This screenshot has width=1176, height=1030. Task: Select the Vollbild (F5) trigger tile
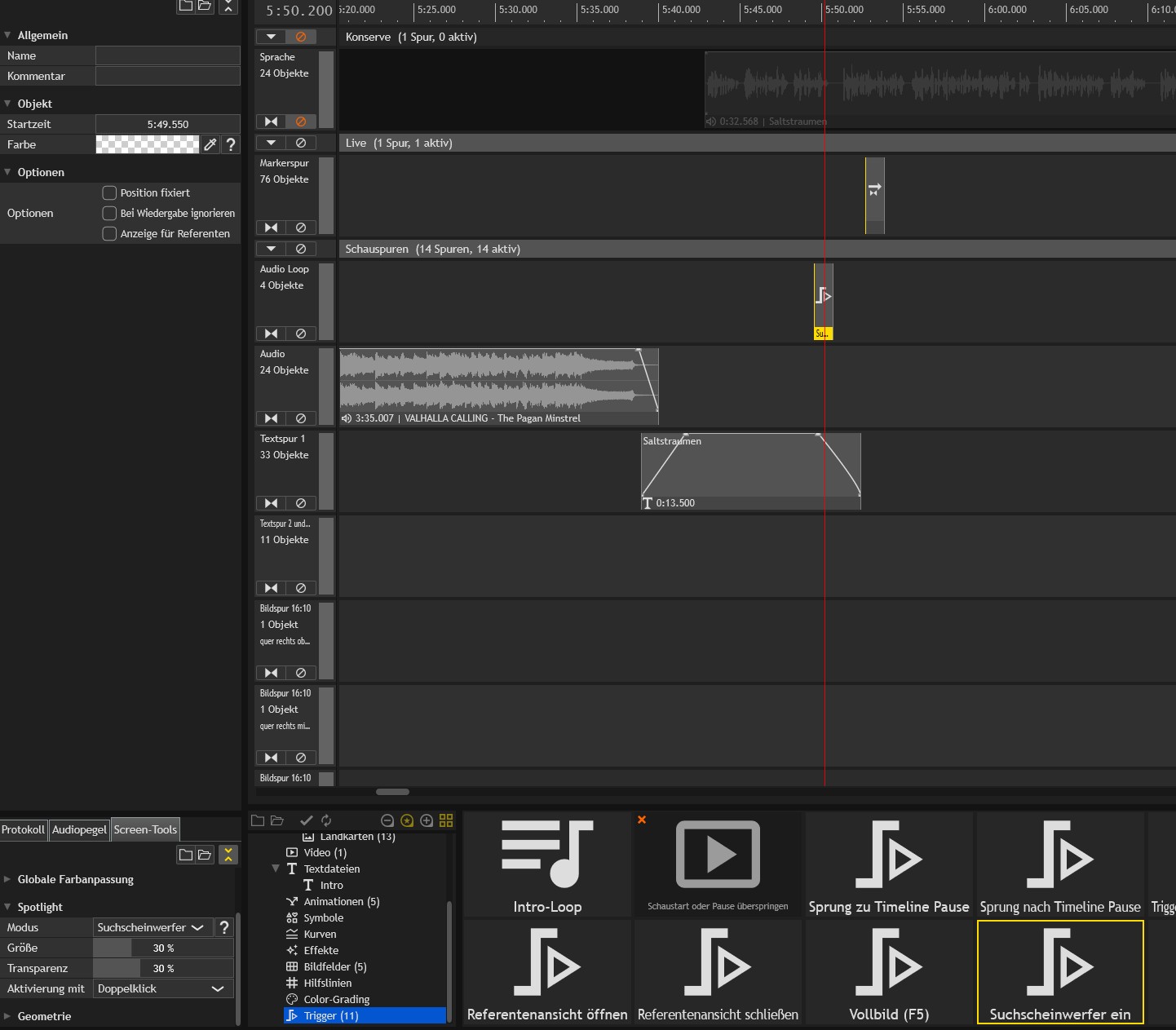pos(888,972)
